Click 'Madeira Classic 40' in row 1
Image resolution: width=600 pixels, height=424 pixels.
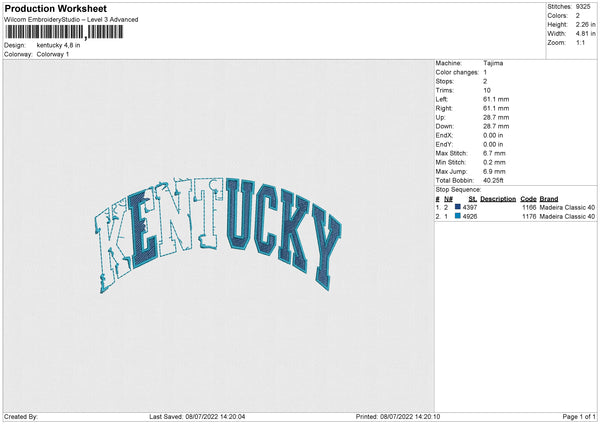pos(567,207)
